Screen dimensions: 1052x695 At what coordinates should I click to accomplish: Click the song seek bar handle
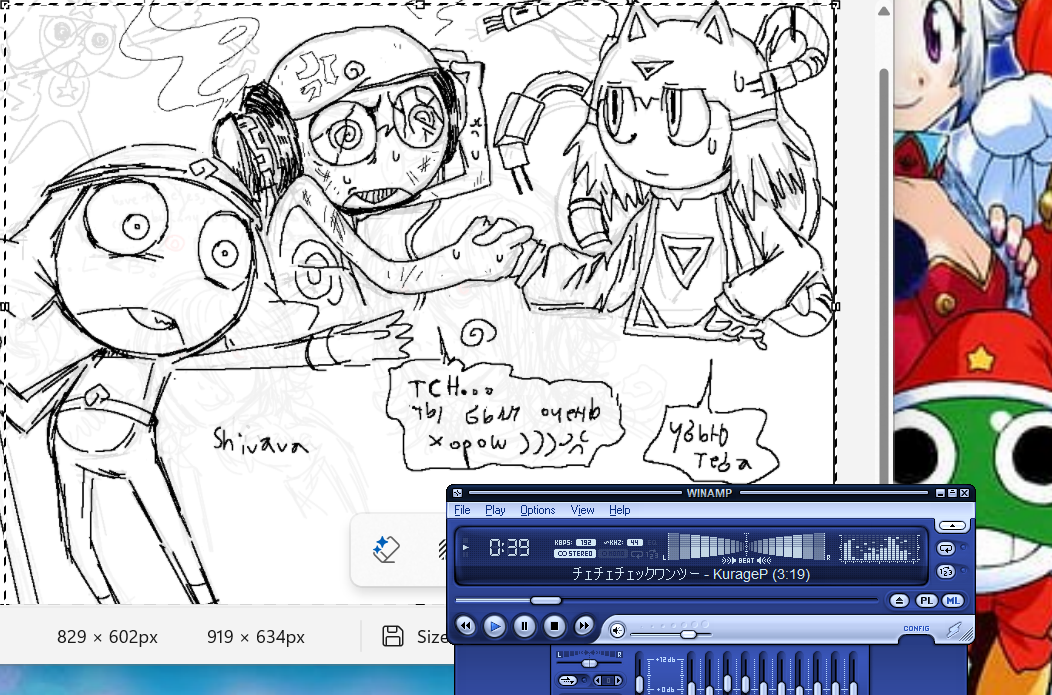[x=545, y=600]
